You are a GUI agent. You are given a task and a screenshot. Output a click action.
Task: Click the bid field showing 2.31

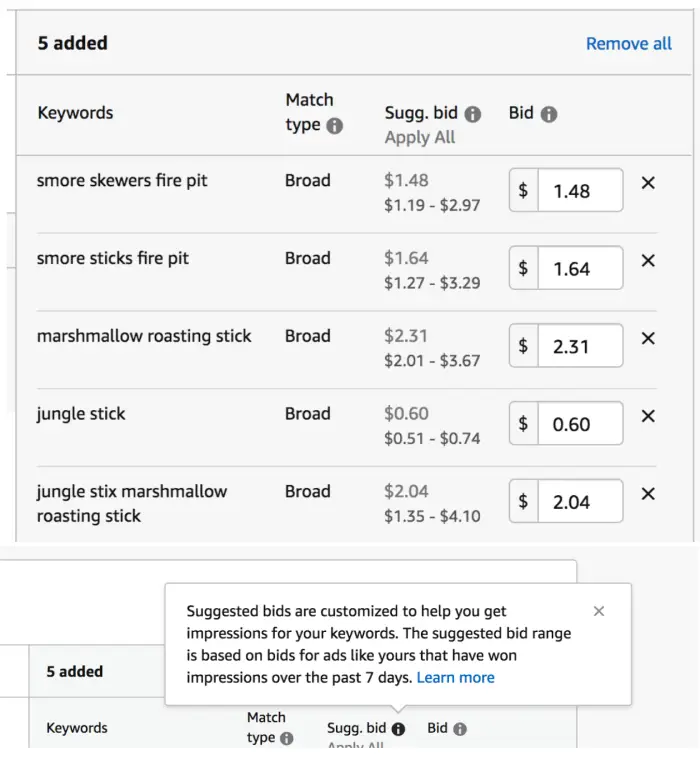580,346
